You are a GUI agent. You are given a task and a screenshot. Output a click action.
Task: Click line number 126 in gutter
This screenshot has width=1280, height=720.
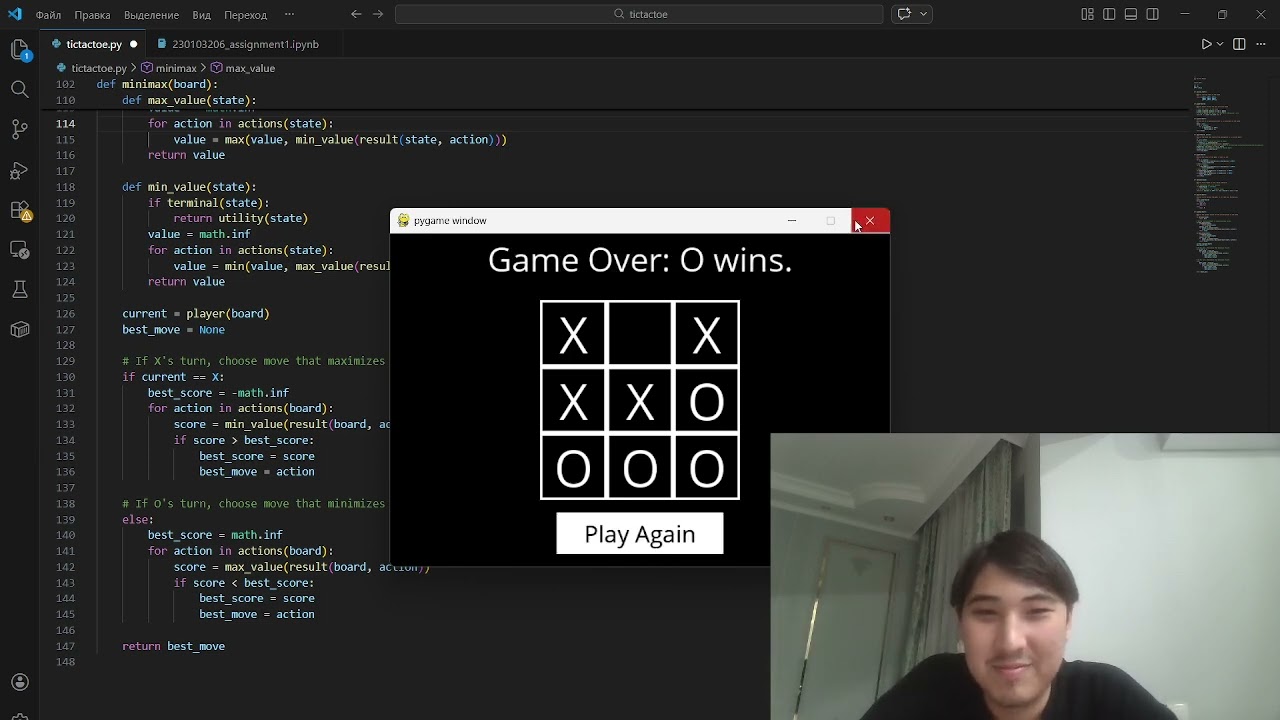(x=65, y=313)
